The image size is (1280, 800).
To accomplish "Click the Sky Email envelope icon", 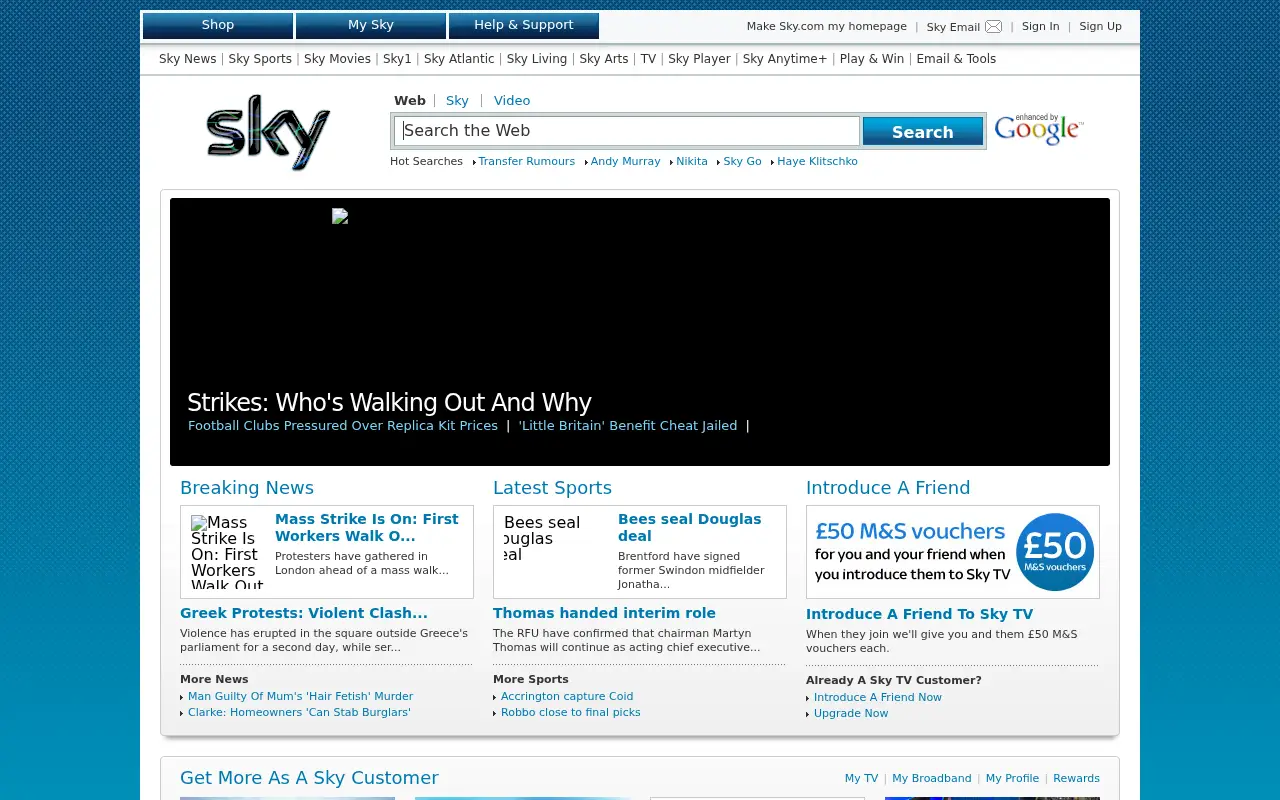I will pyautogui.click(x=993, y=27).
